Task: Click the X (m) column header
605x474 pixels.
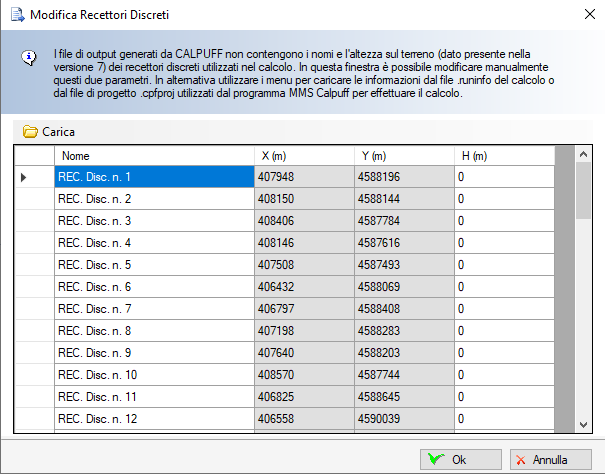Action: [x=304, y=156]
